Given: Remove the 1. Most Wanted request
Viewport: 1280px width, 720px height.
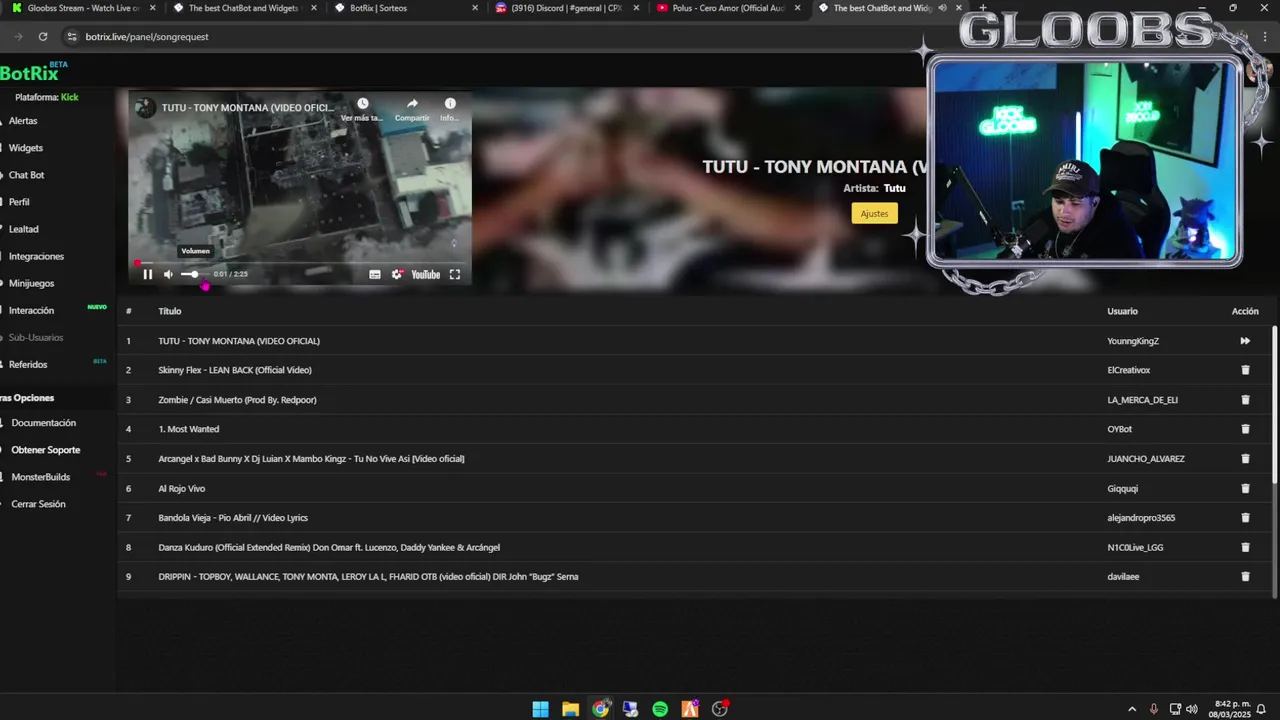Looking at the screenshot, I should (1245, 429).
